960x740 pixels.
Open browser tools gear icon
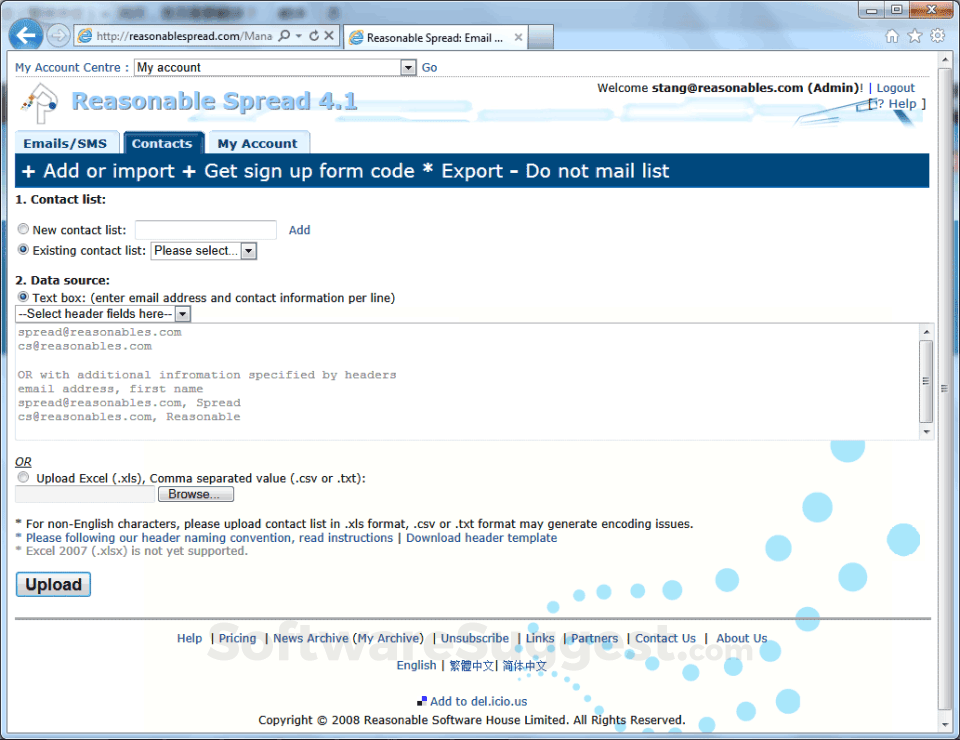[x=937, y=36]
